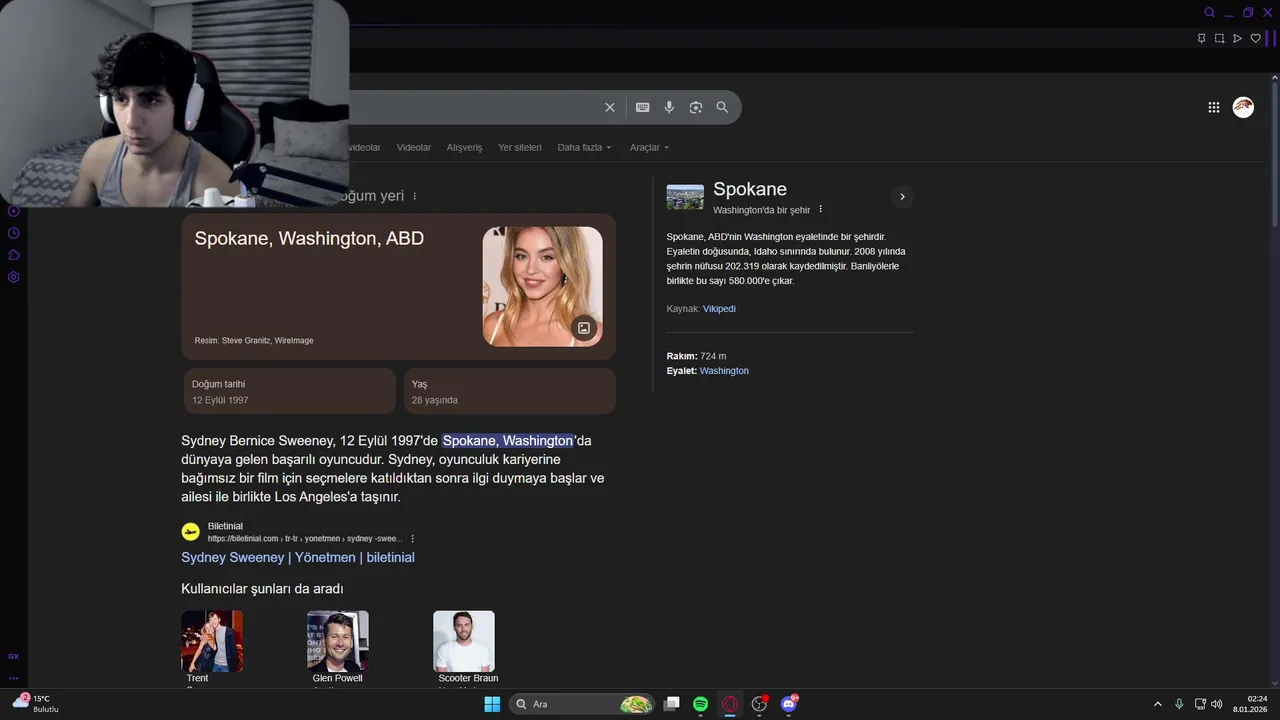Click the Spokane knowledge panel title
Screen dimensions: 1280x720
750,189
